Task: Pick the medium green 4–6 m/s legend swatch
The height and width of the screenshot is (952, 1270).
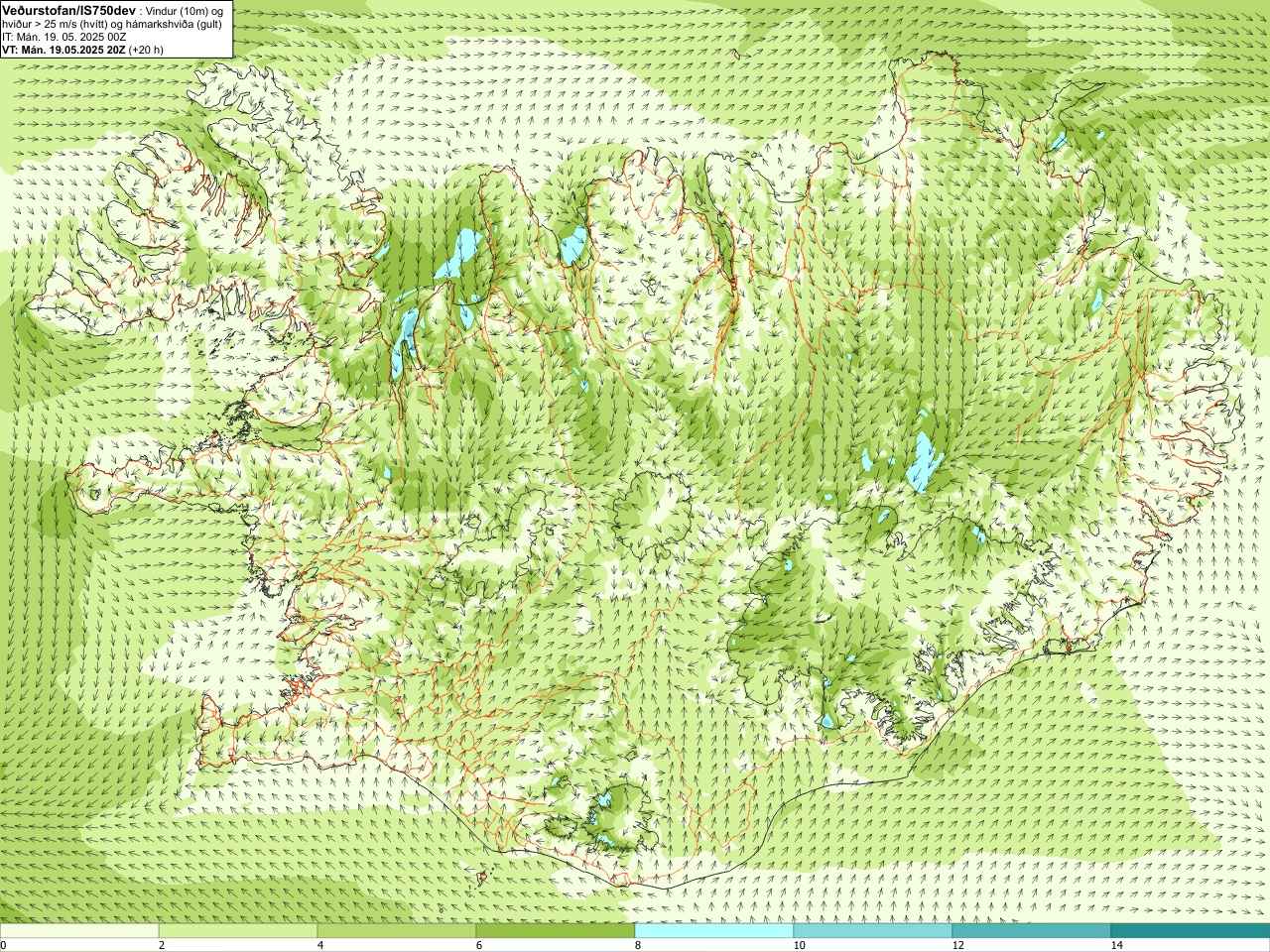Action: 397,931
